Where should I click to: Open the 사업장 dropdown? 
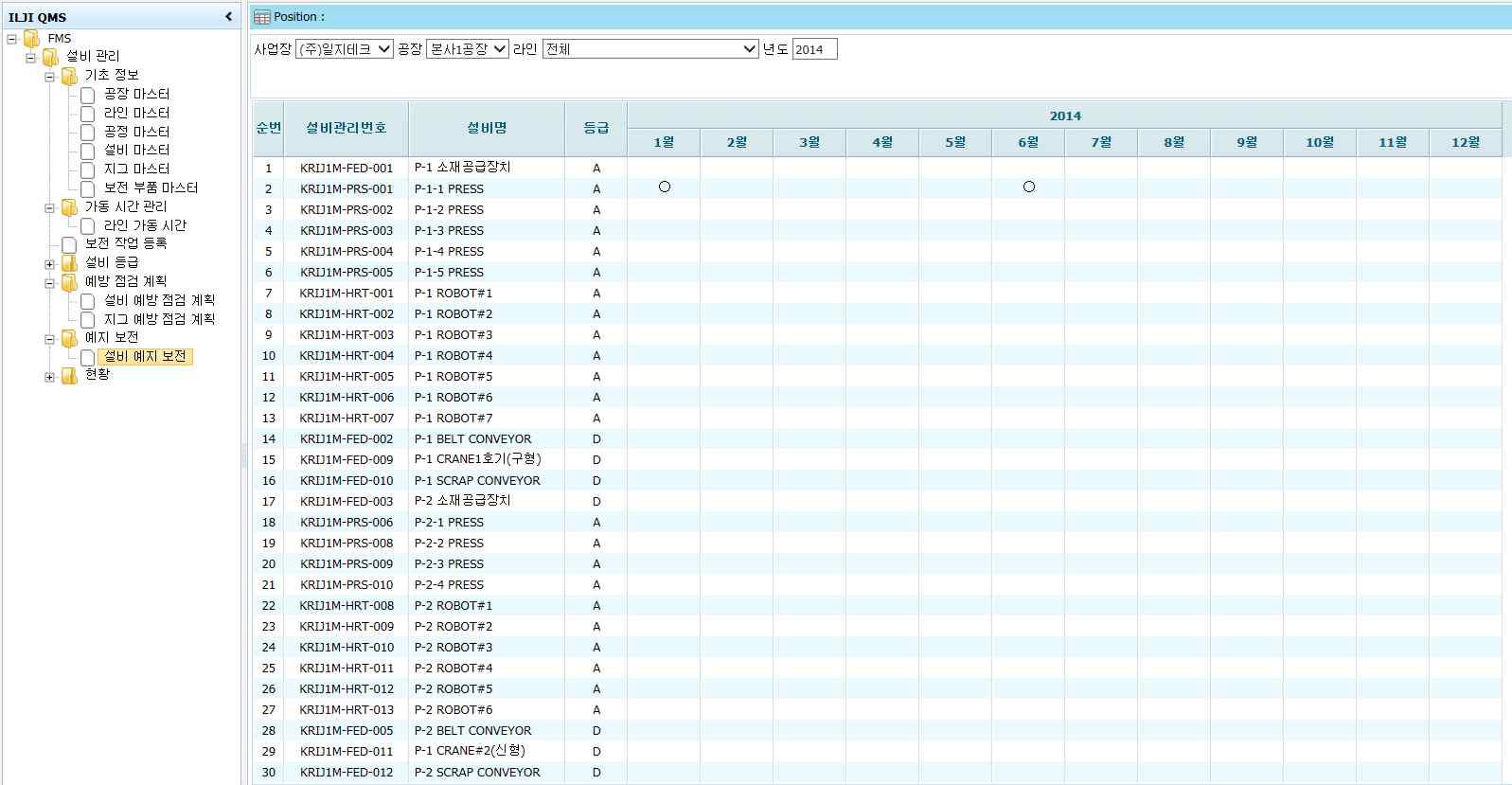345,49
